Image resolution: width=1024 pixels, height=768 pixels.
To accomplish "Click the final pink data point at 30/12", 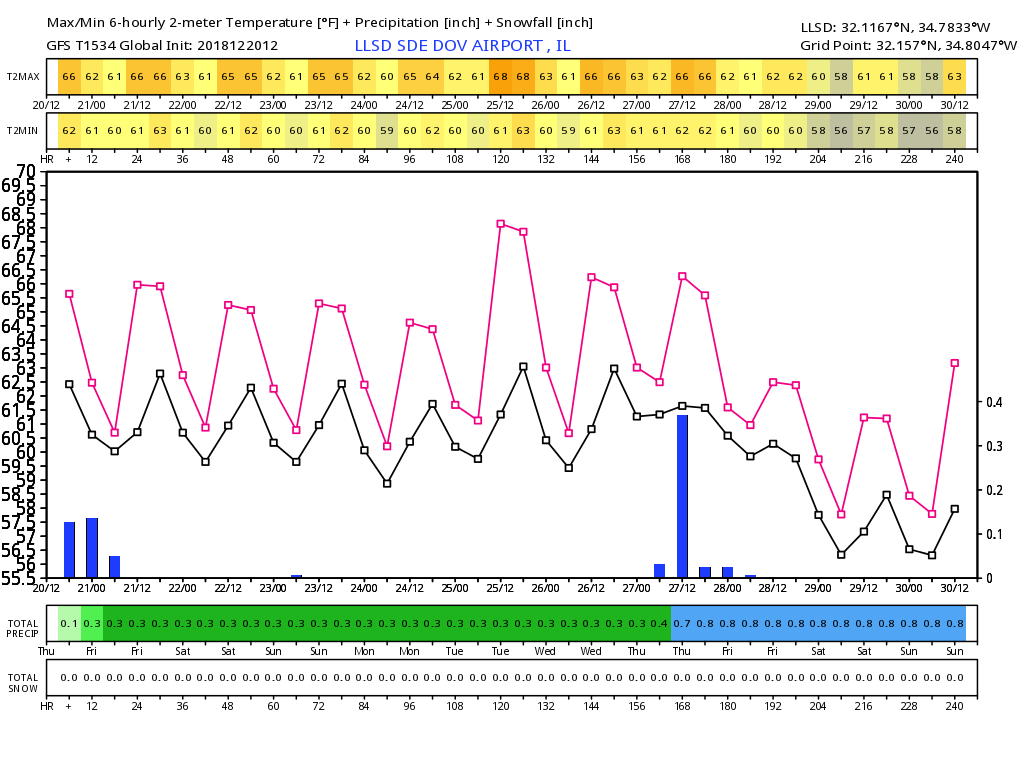I will coord(955,363).
